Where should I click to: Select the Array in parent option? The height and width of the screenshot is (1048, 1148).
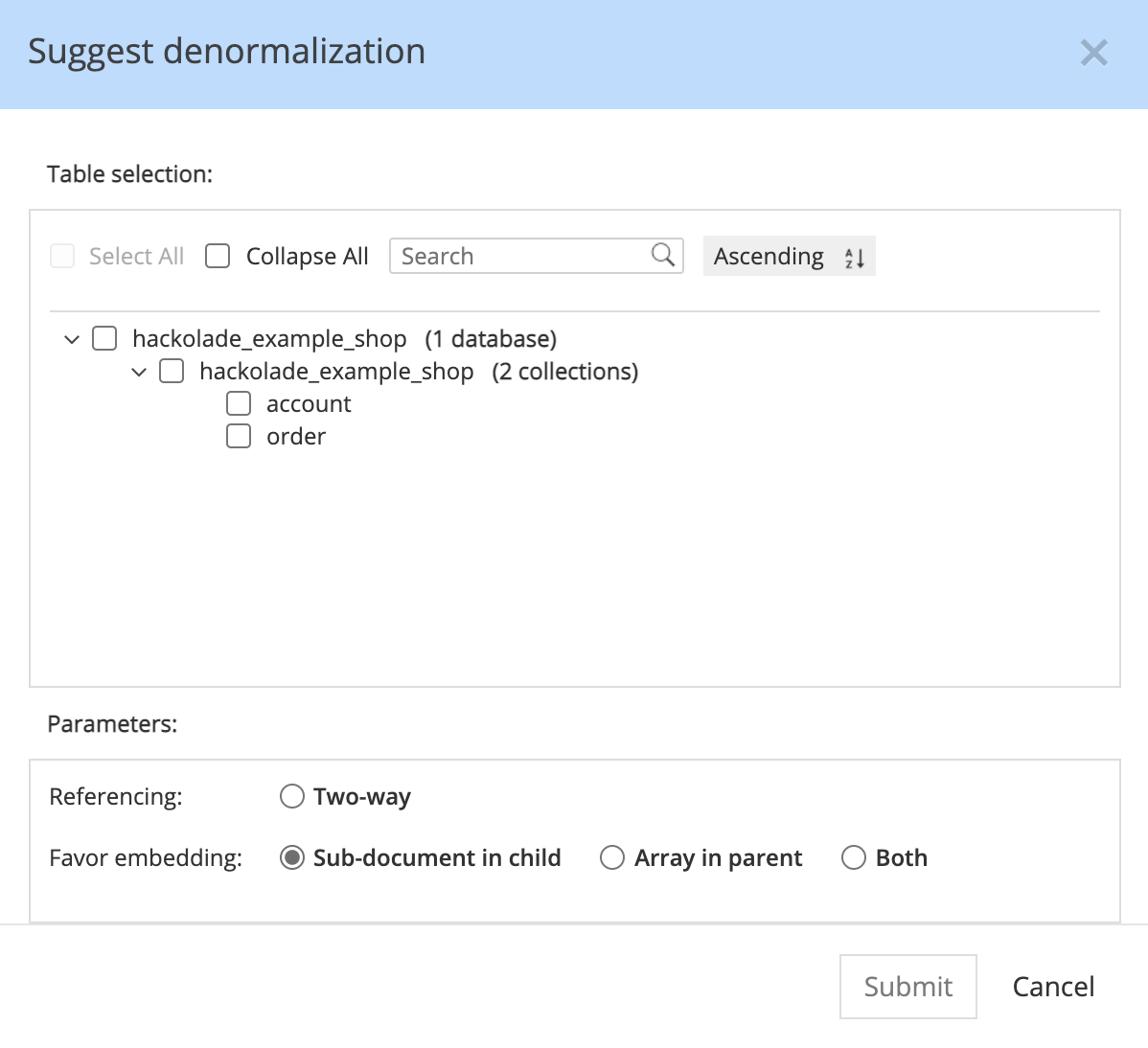tap(612, 857)
